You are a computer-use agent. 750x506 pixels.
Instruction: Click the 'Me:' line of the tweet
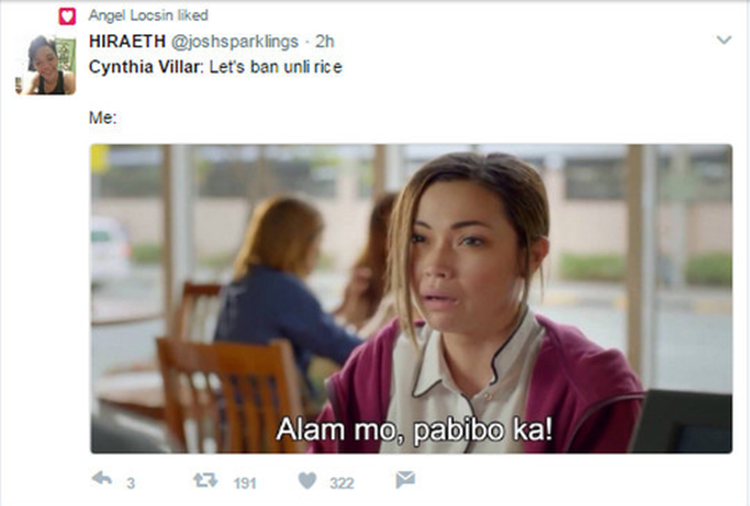(x=102, y=117)
